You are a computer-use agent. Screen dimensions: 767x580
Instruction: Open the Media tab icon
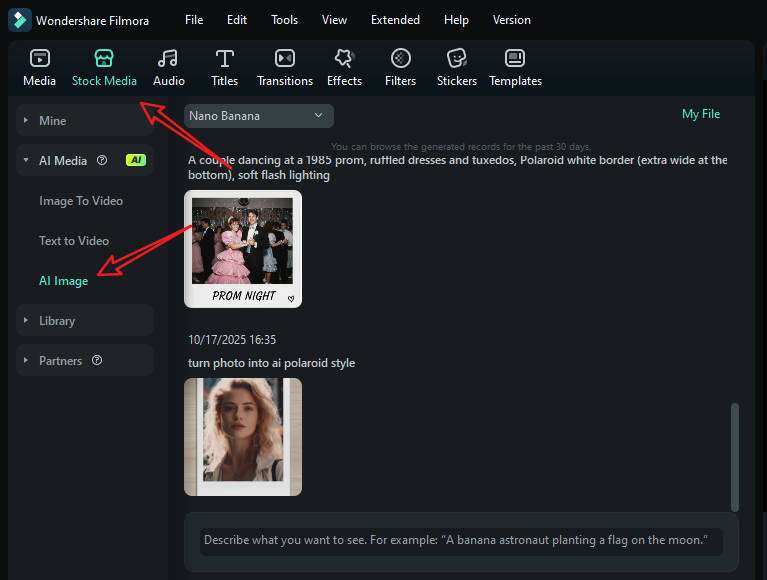pos(40,58)
